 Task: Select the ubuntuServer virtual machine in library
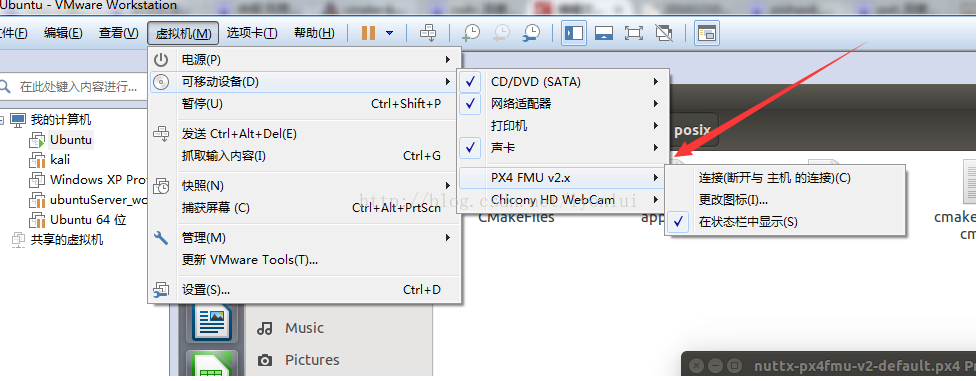pyautogui.click(x=98, y=200)
